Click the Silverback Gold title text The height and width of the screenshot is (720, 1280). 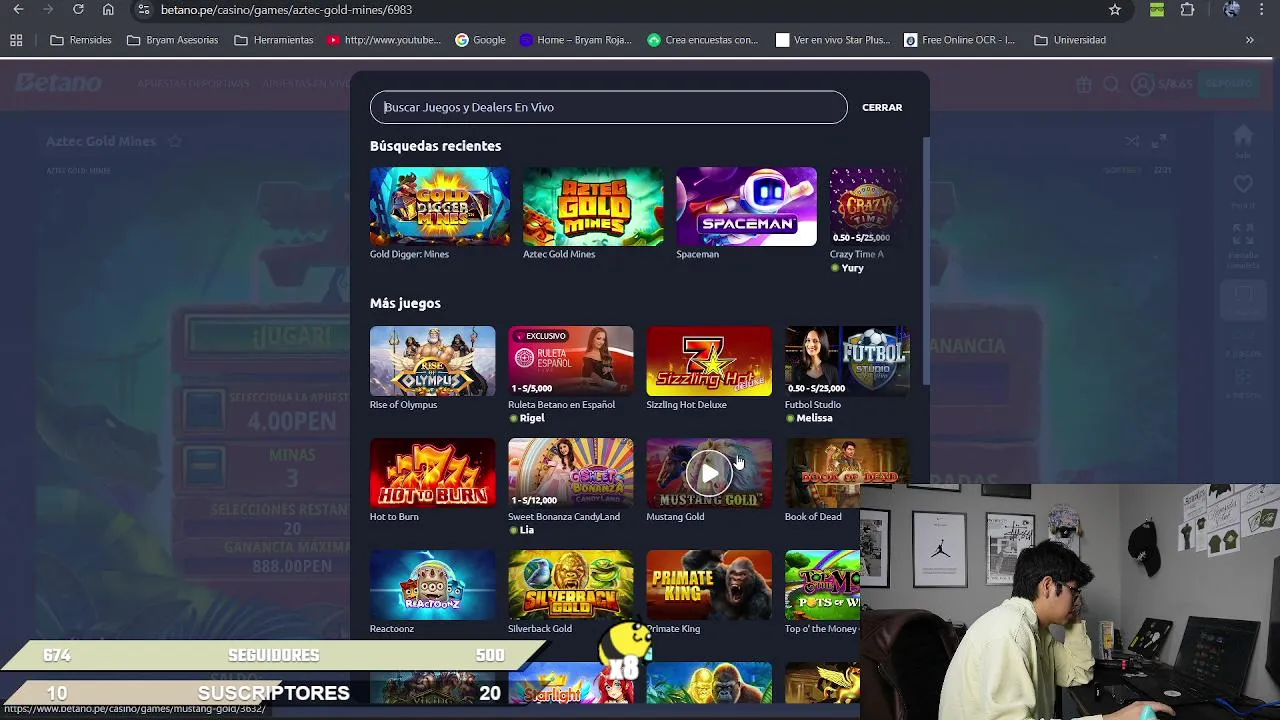[x=540, y=629]
